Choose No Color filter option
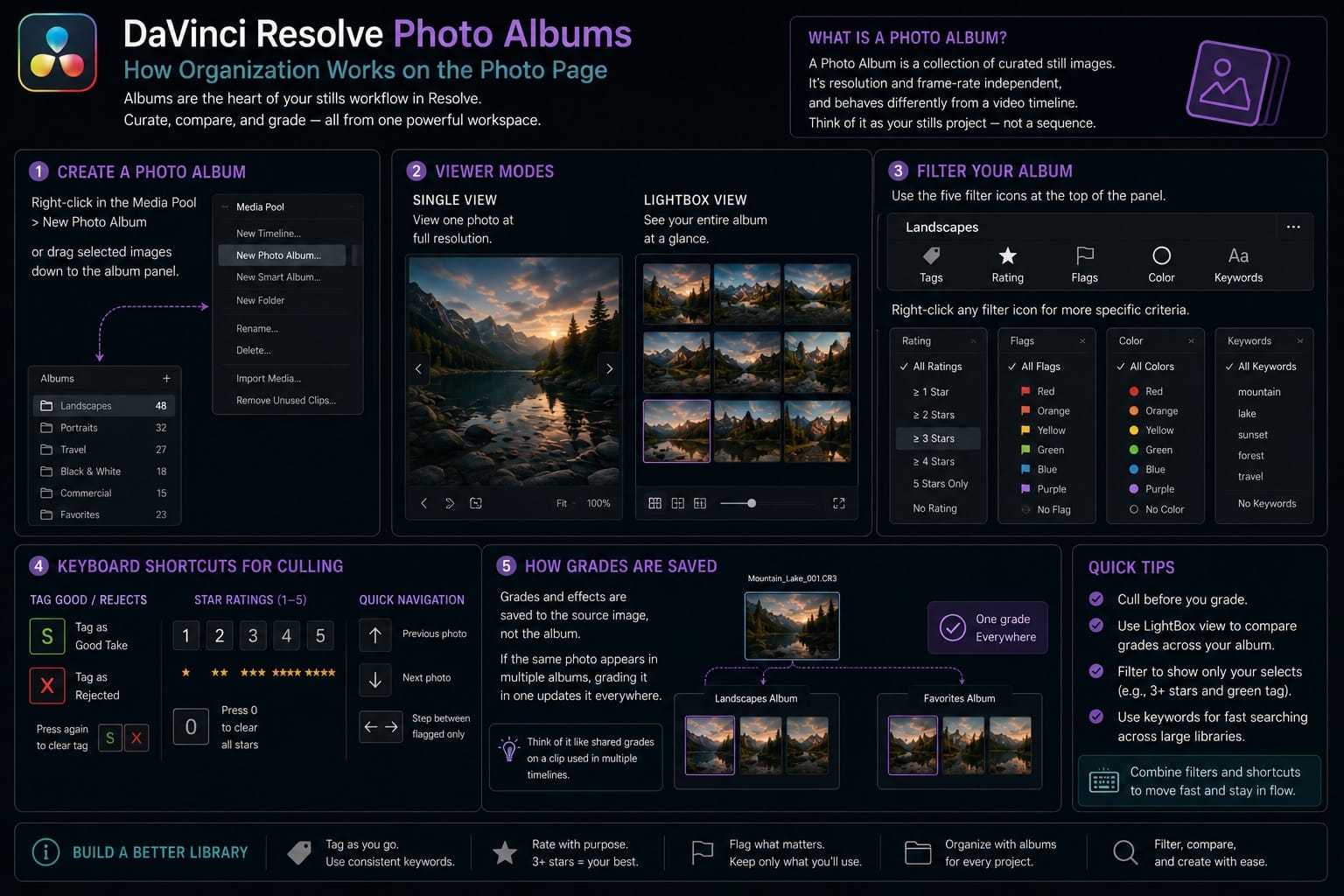 pos(1157,509)
